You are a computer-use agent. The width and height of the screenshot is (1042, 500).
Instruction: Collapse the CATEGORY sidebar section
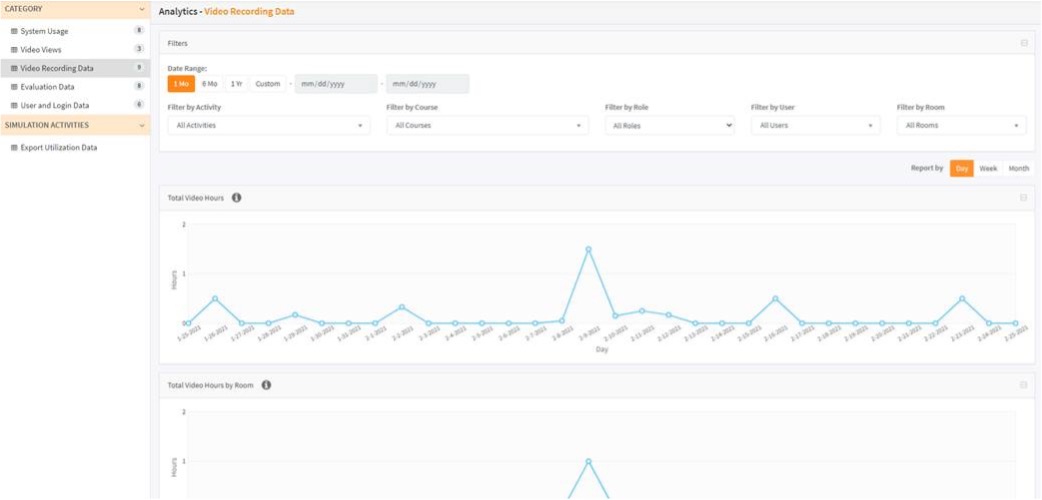click(x=143, y=9)
